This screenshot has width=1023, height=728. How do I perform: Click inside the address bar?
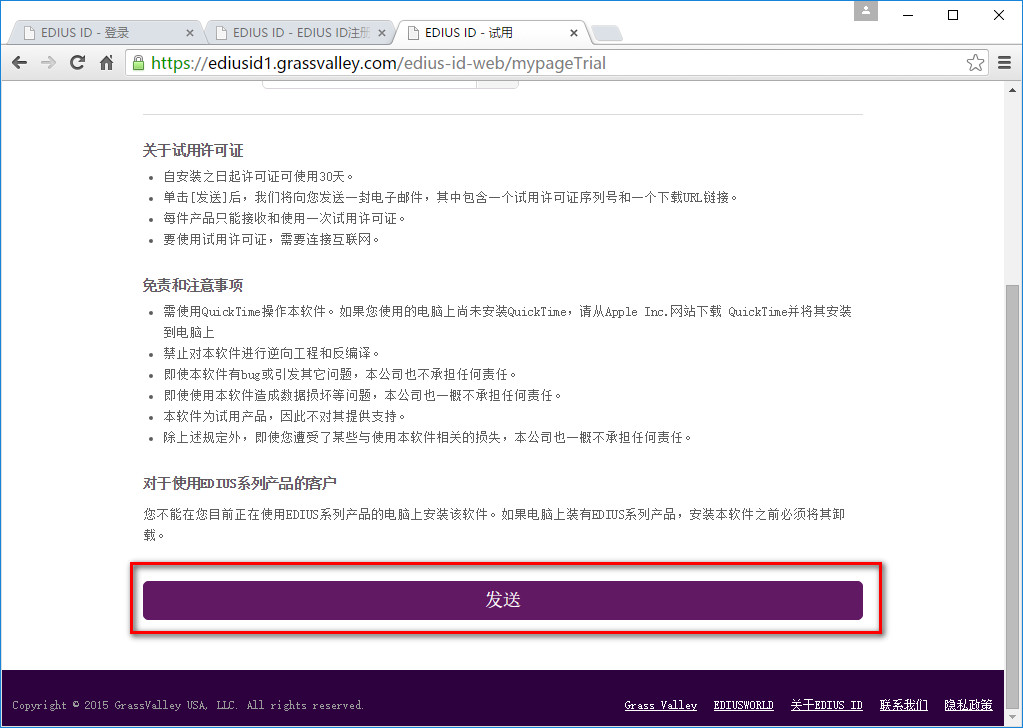tap(500, 62)
